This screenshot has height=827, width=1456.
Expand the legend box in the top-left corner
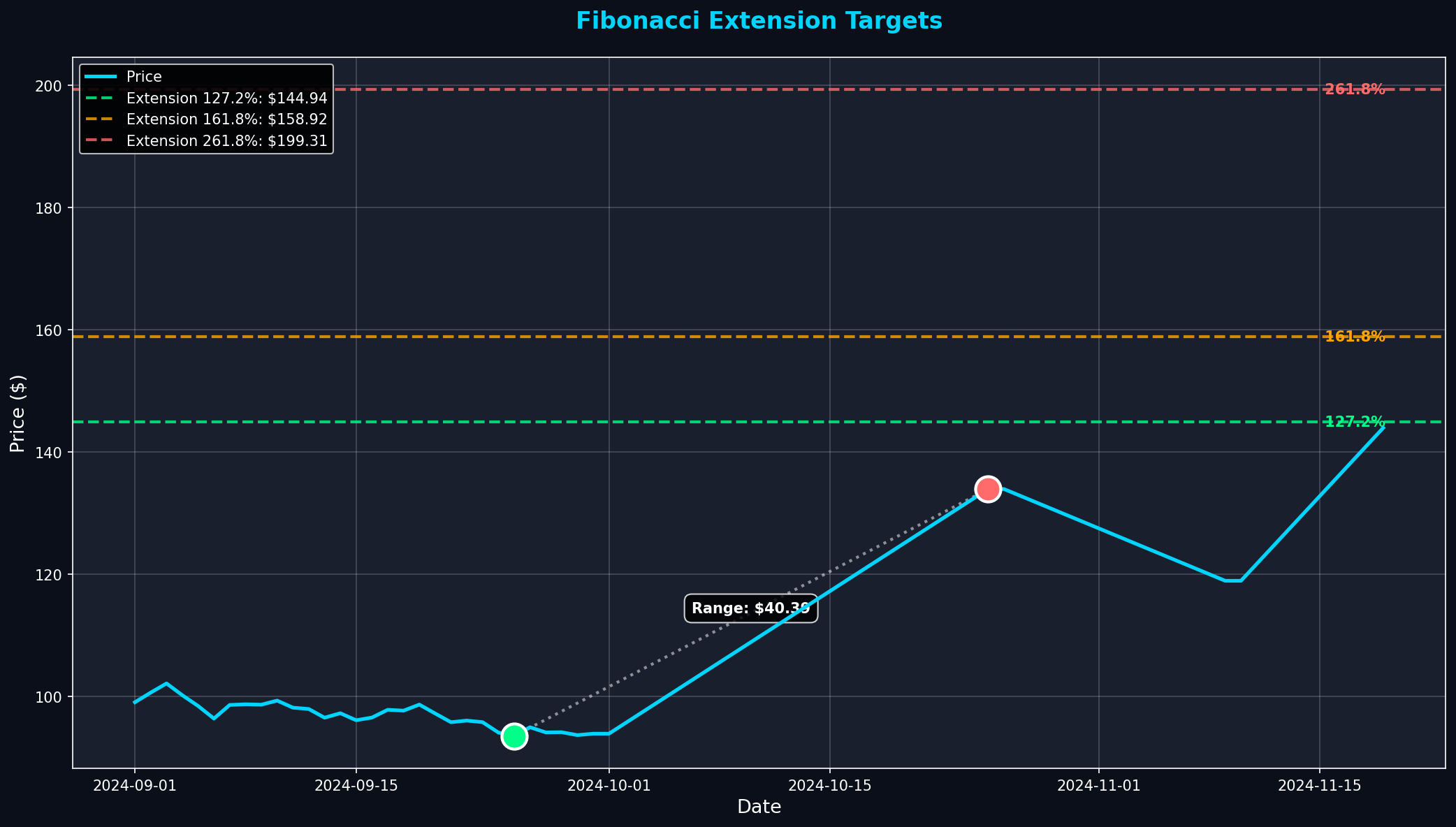point(208,108)
